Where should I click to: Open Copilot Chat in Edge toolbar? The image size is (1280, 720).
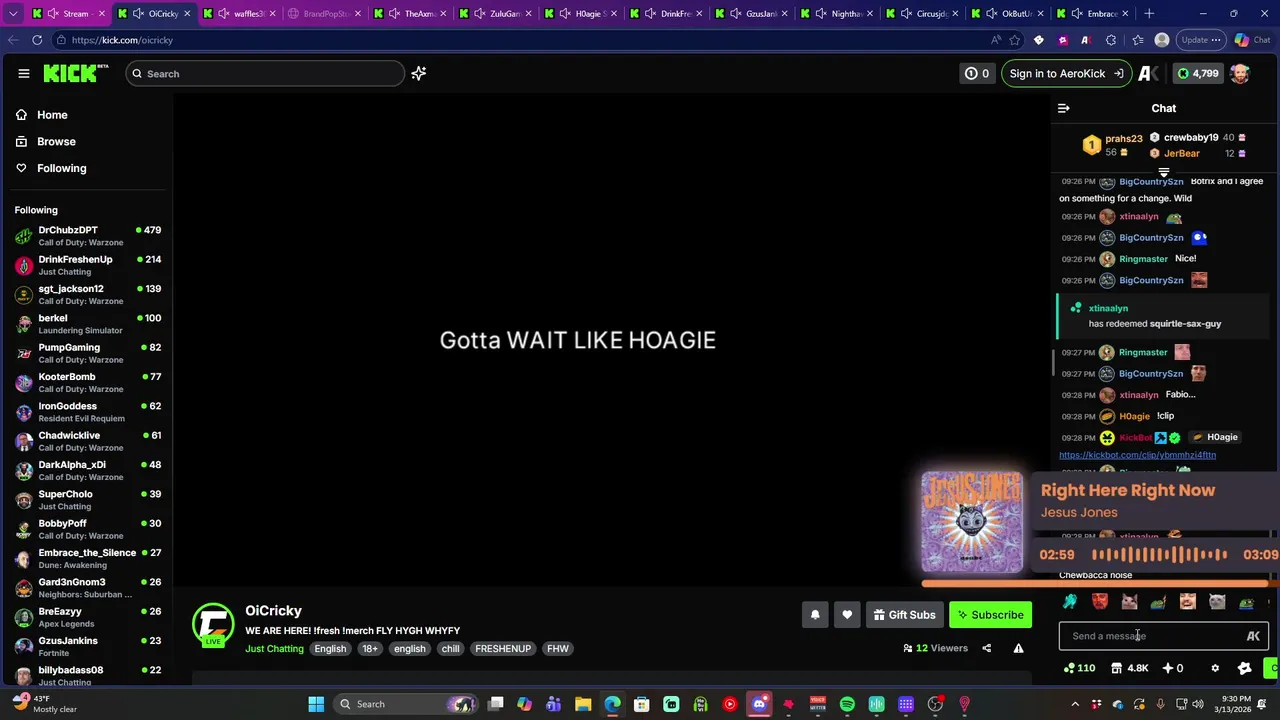click(x=1252, y=40)
